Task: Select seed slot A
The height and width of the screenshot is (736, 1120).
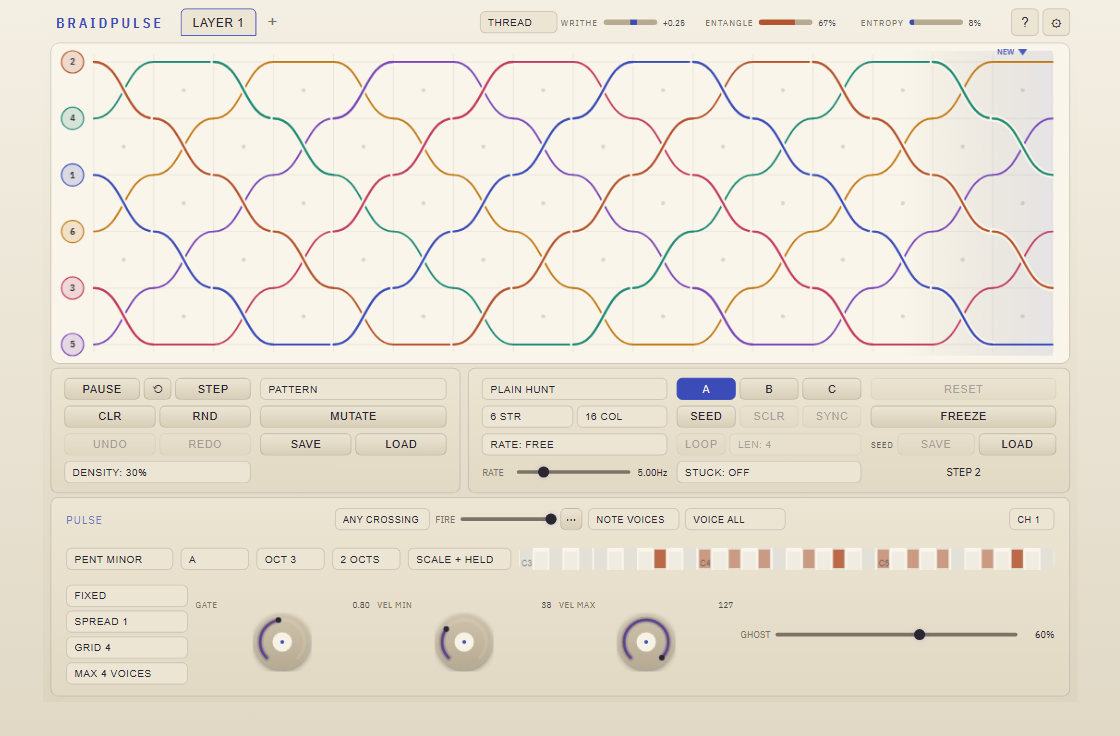Action: [x=706, y=389]
